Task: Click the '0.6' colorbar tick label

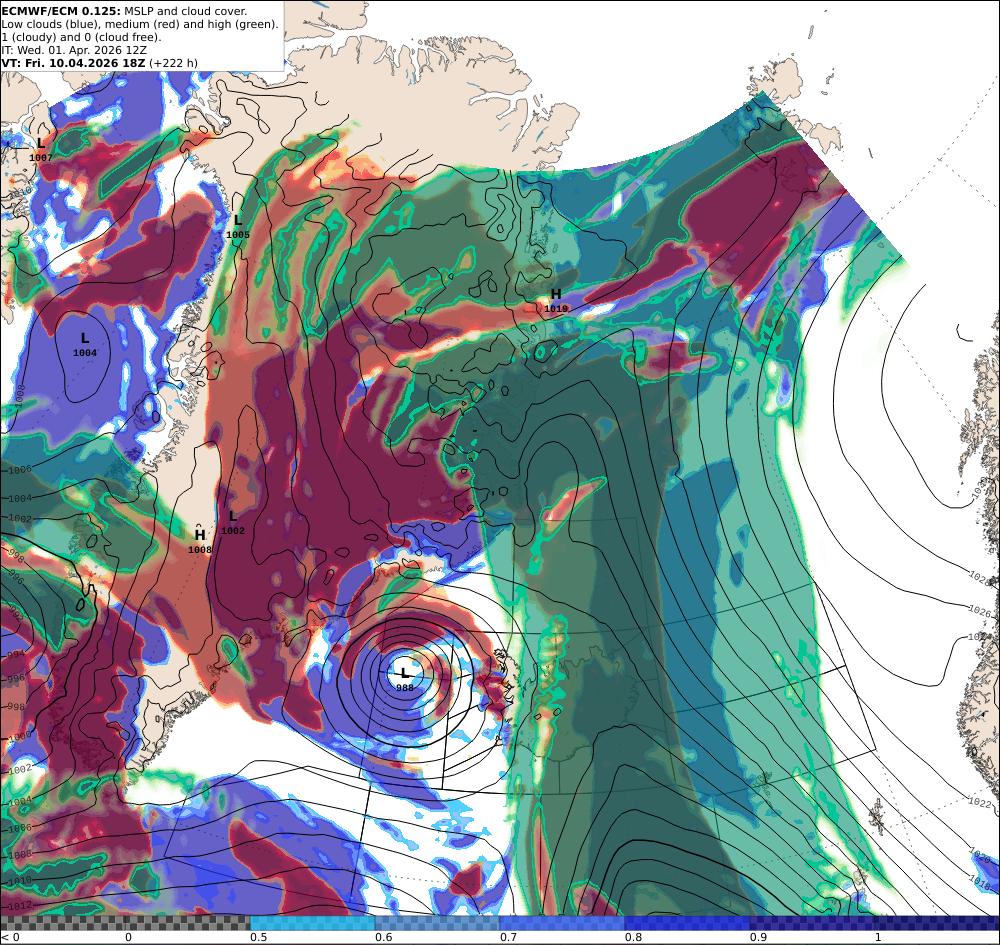Action: pos(383,937)
